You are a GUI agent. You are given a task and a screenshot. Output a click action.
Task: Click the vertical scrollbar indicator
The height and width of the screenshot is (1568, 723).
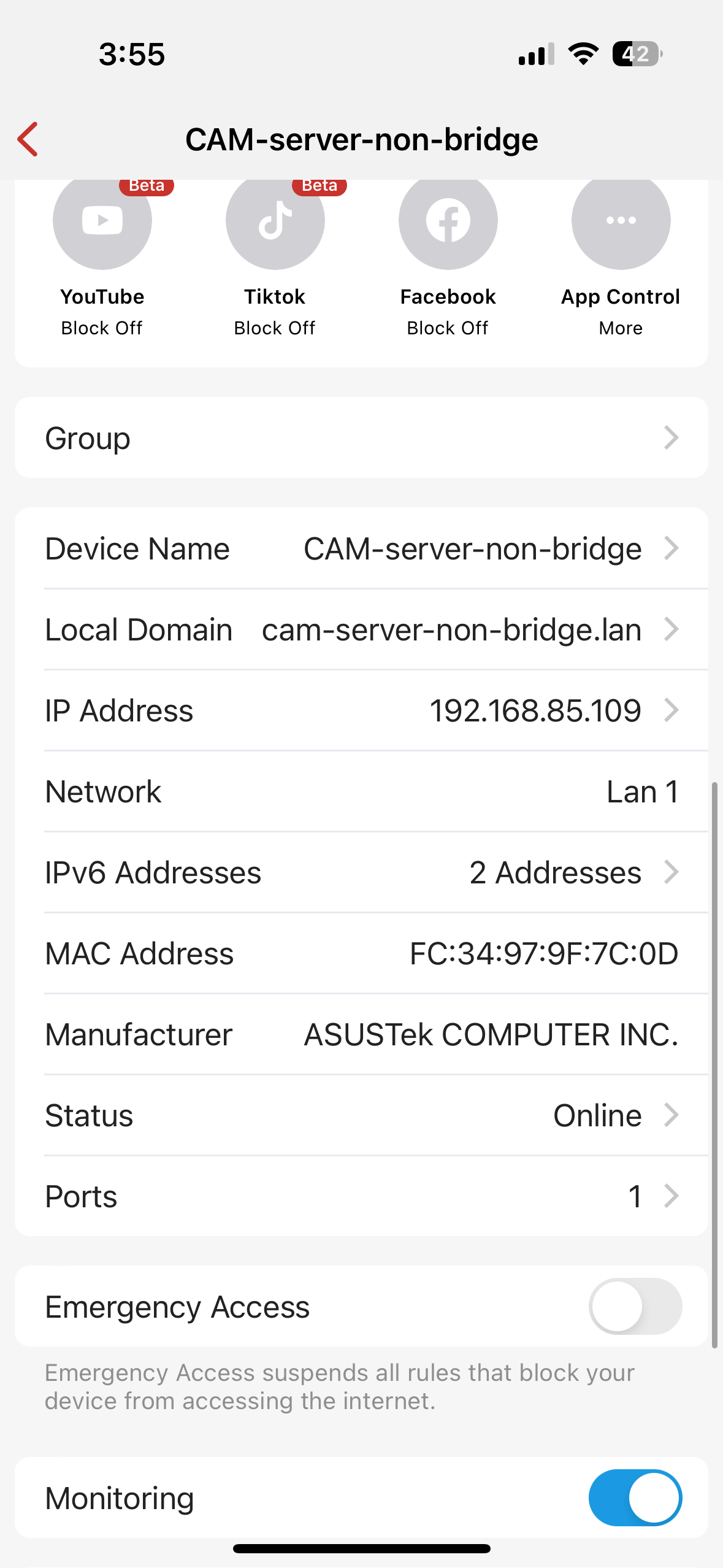(x=714, y=1064)
